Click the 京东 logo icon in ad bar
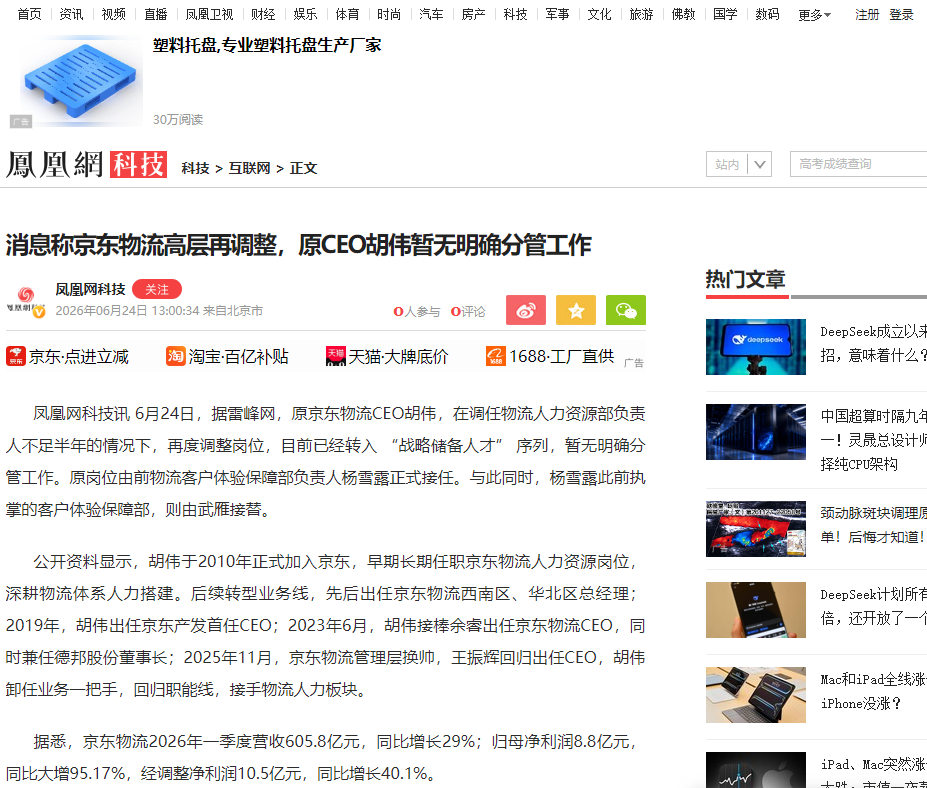Screen dimensions: 927x788 [16, 356]
